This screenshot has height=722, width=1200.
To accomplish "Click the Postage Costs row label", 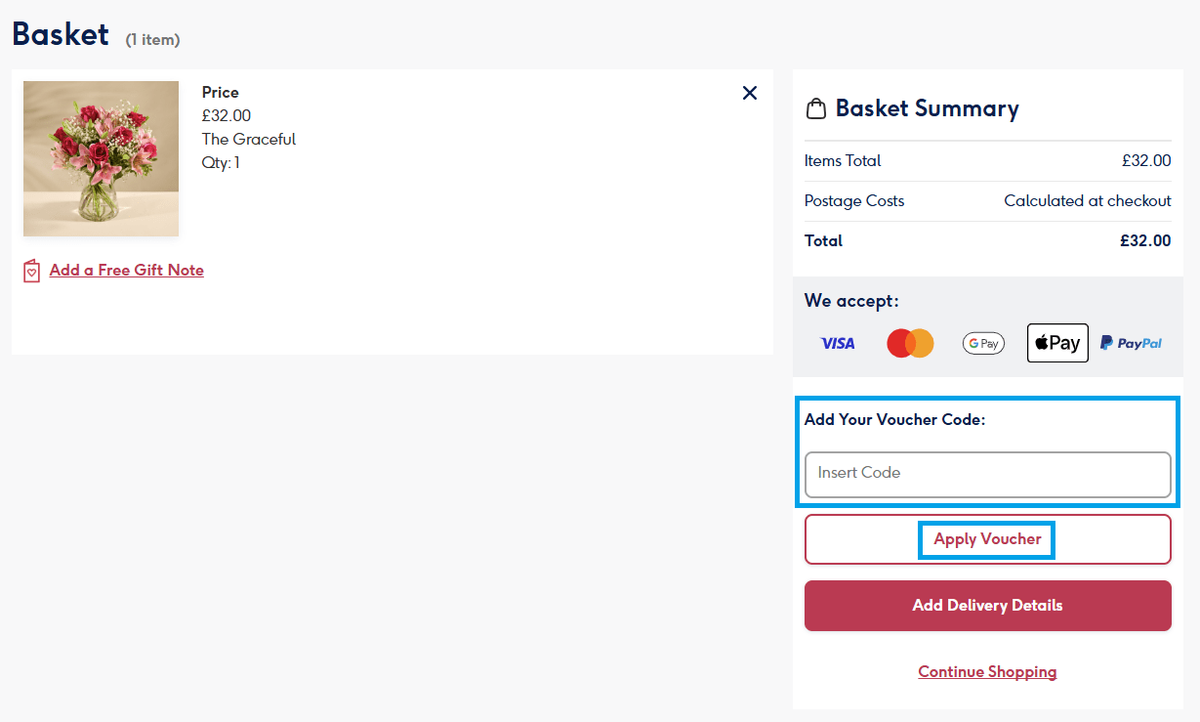I will (x=854, y=201).
